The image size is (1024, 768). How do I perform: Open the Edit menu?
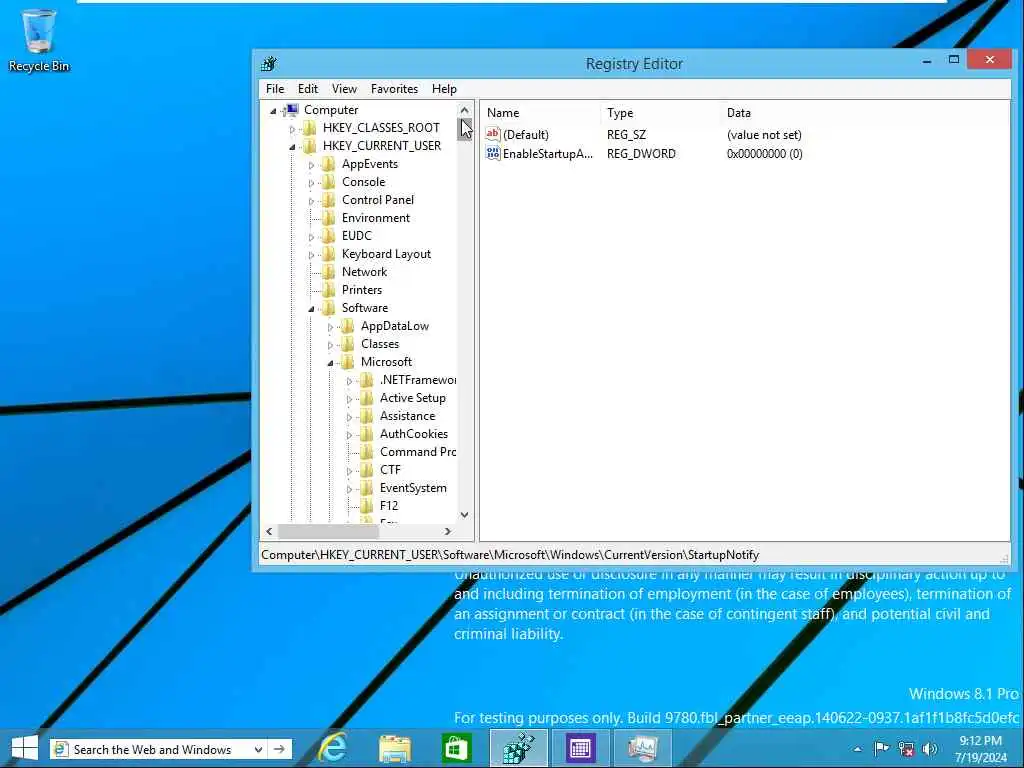(x=308, y=89)
